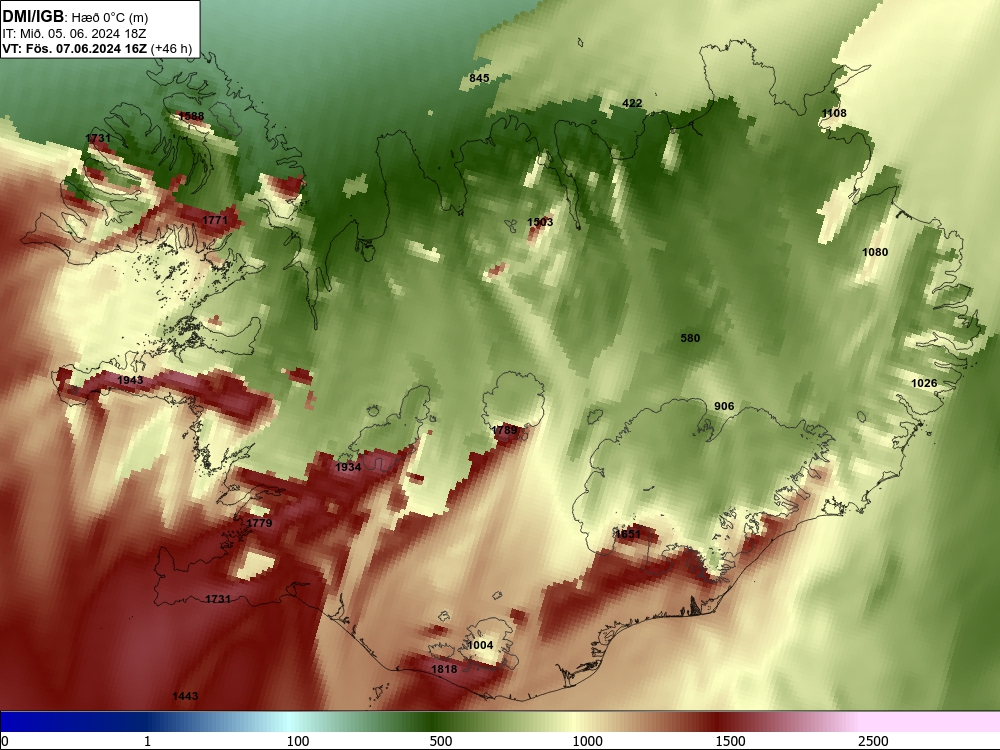Click the 1789 height label

(505, 430)
